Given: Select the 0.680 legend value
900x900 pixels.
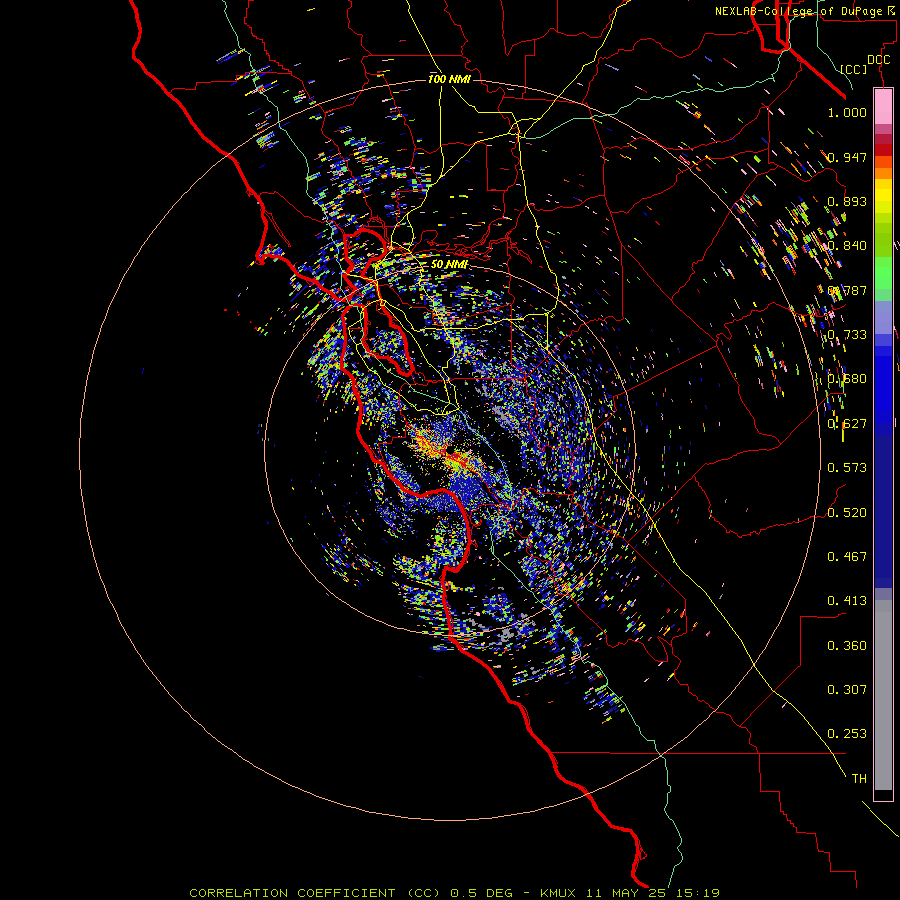Looking at the screenshot, I should 847,379.
